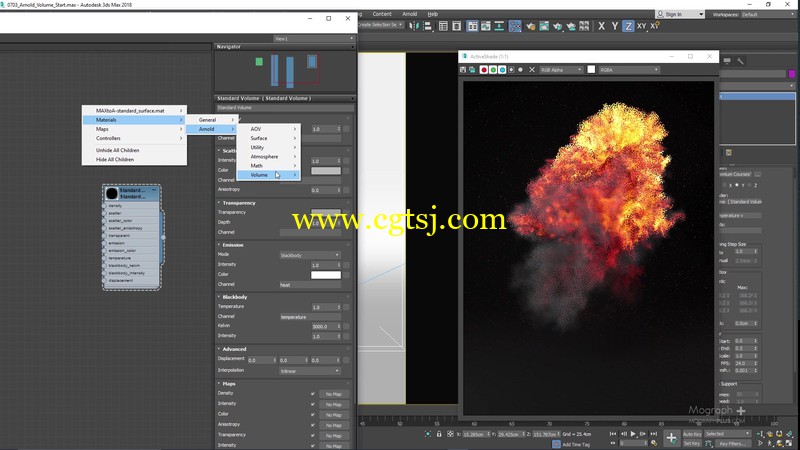Restrict transform to Y axis
Screen dimensions: 800x450
click(615, 26)
